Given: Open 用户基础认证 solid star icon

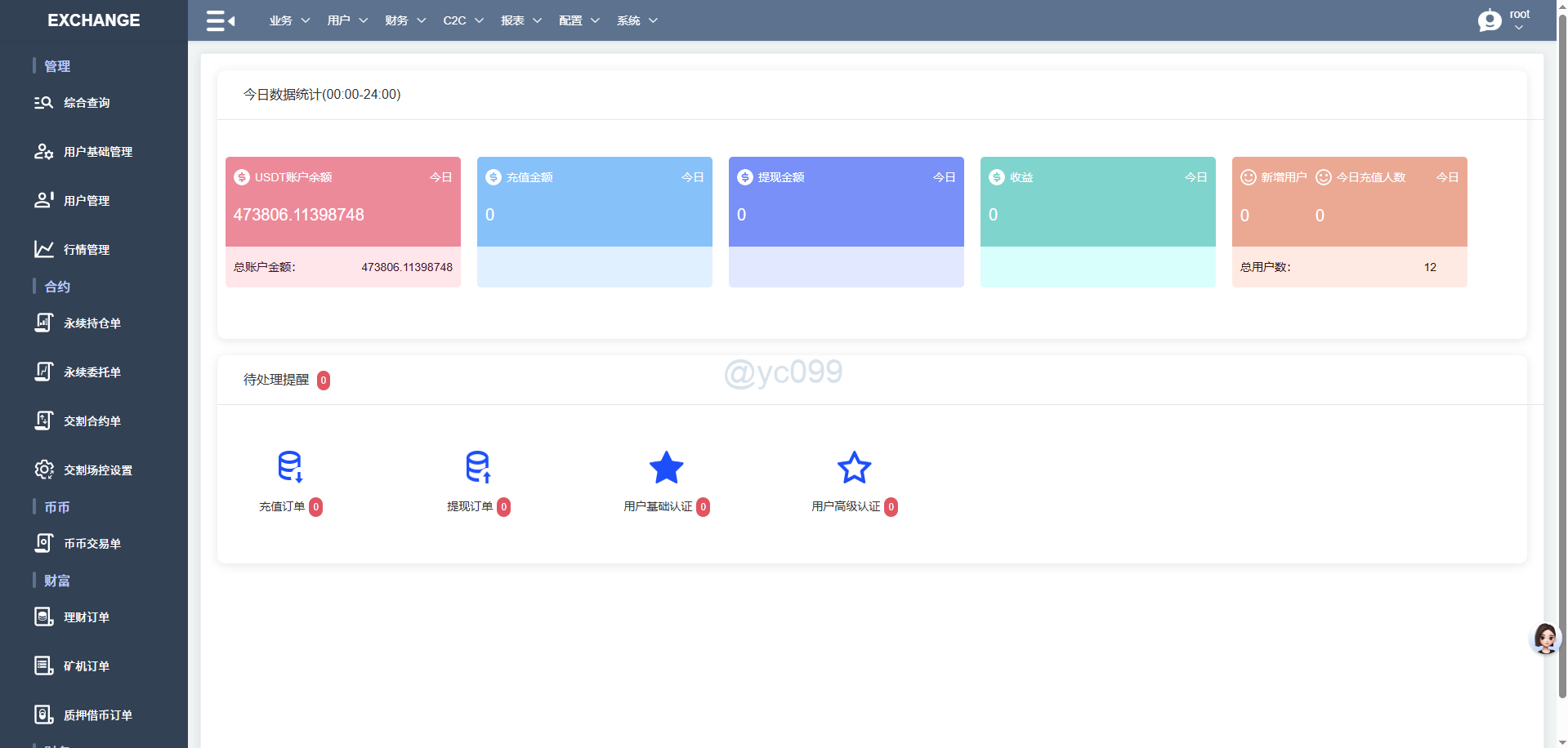Looking at the screenshot, I should (x=666, y=468).
